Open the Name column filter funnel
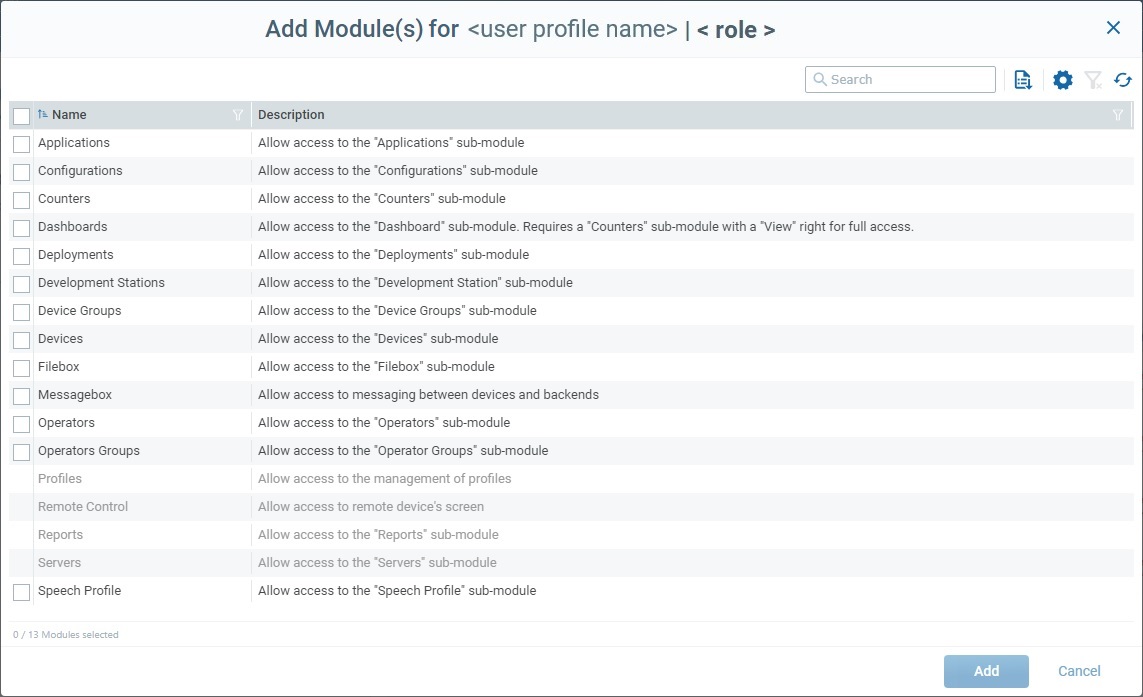The image size is (1143, 697). [x=237, y=115]
